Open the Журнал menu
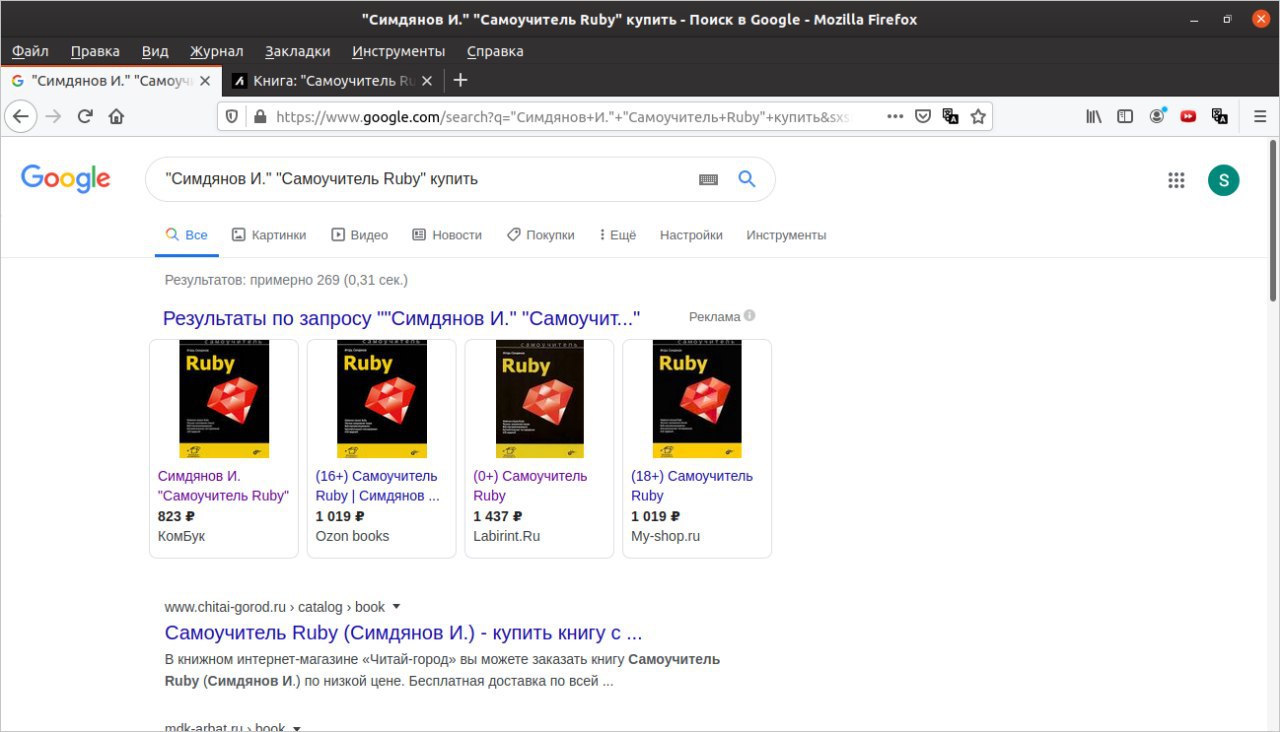This screenshot has height=732, width=1280. click(x=217, y=51)
